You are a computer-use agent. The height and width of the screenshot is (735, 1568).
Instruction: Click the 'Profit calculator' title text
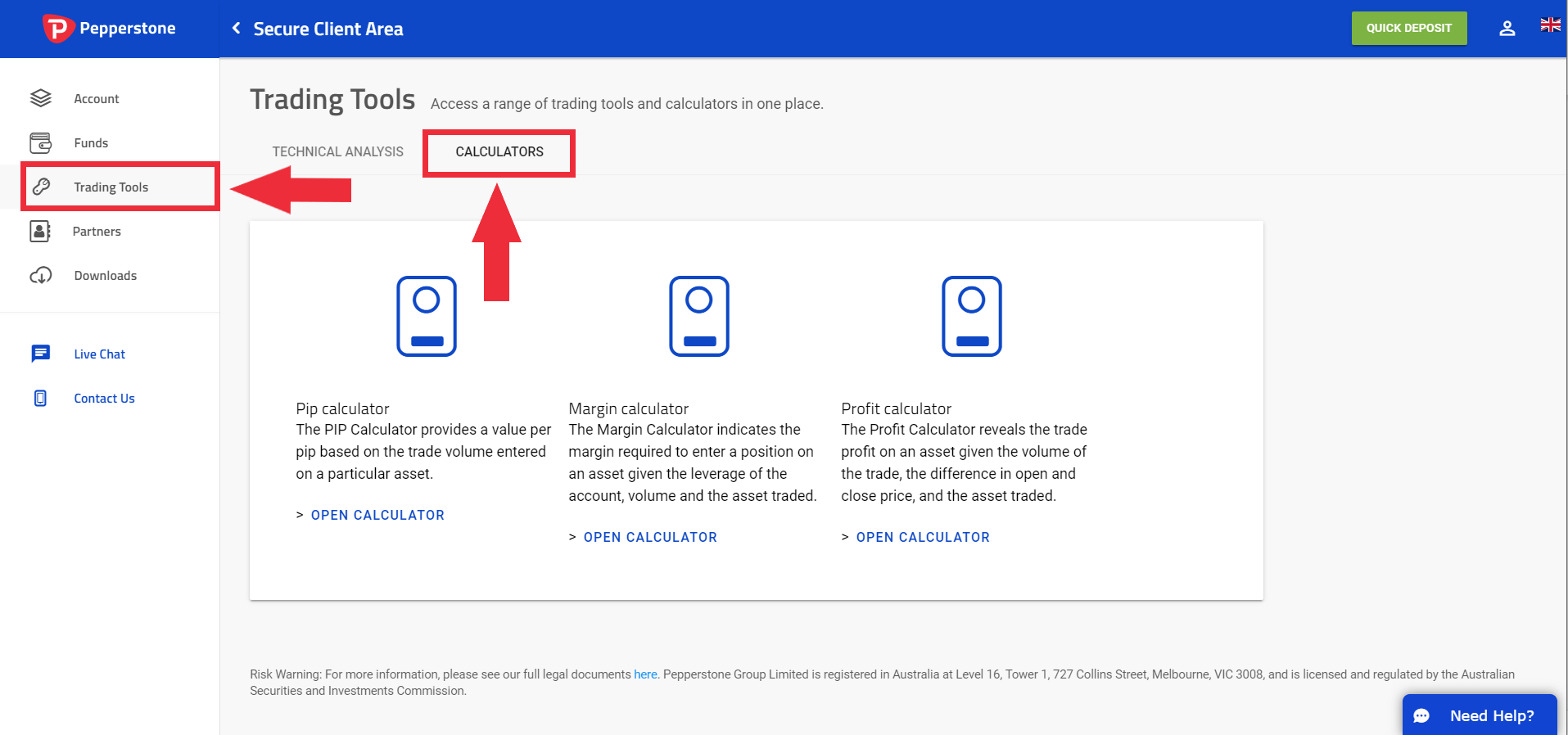click(x=897, y=408)
